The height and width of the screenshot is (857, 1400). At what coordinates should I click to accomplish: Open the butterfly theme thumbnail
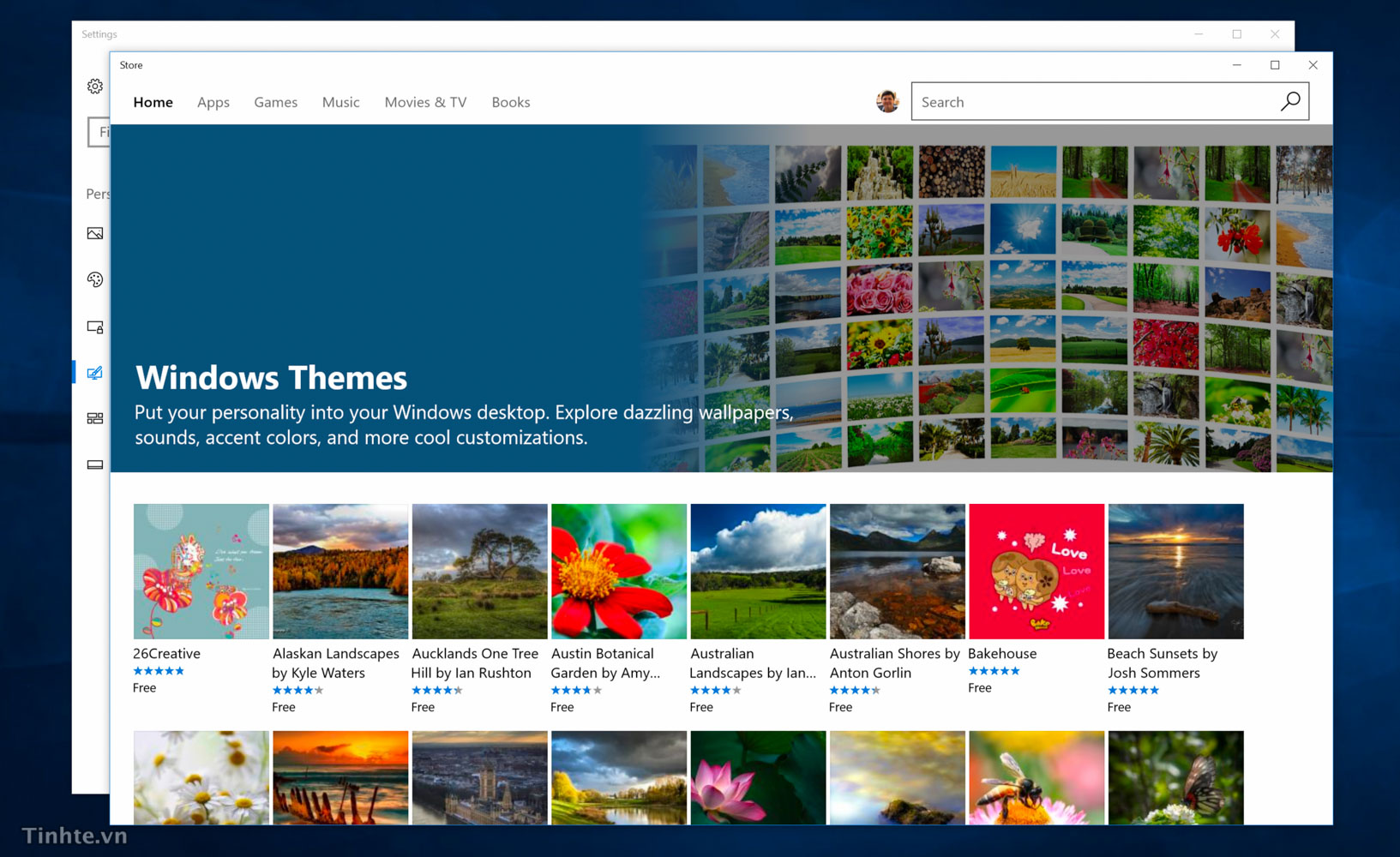[x=1175, y=777]
